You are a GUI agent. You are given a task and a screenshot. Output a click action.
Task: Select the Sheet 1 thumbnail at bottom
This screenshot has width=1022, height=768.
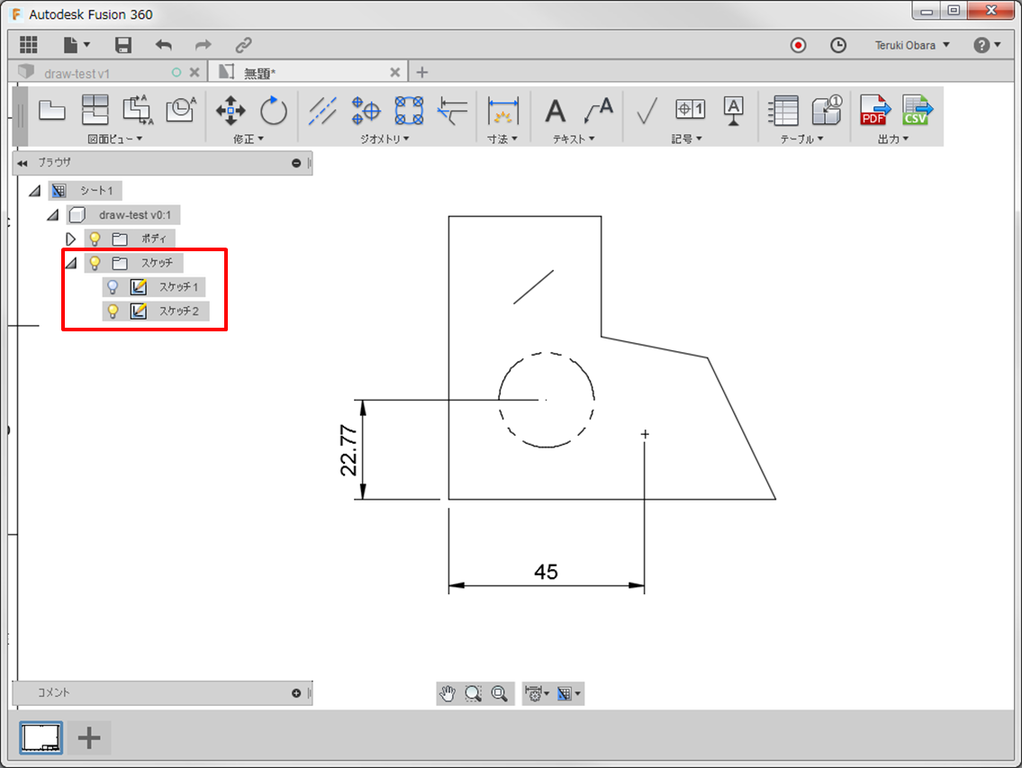(x=41, y=738)
